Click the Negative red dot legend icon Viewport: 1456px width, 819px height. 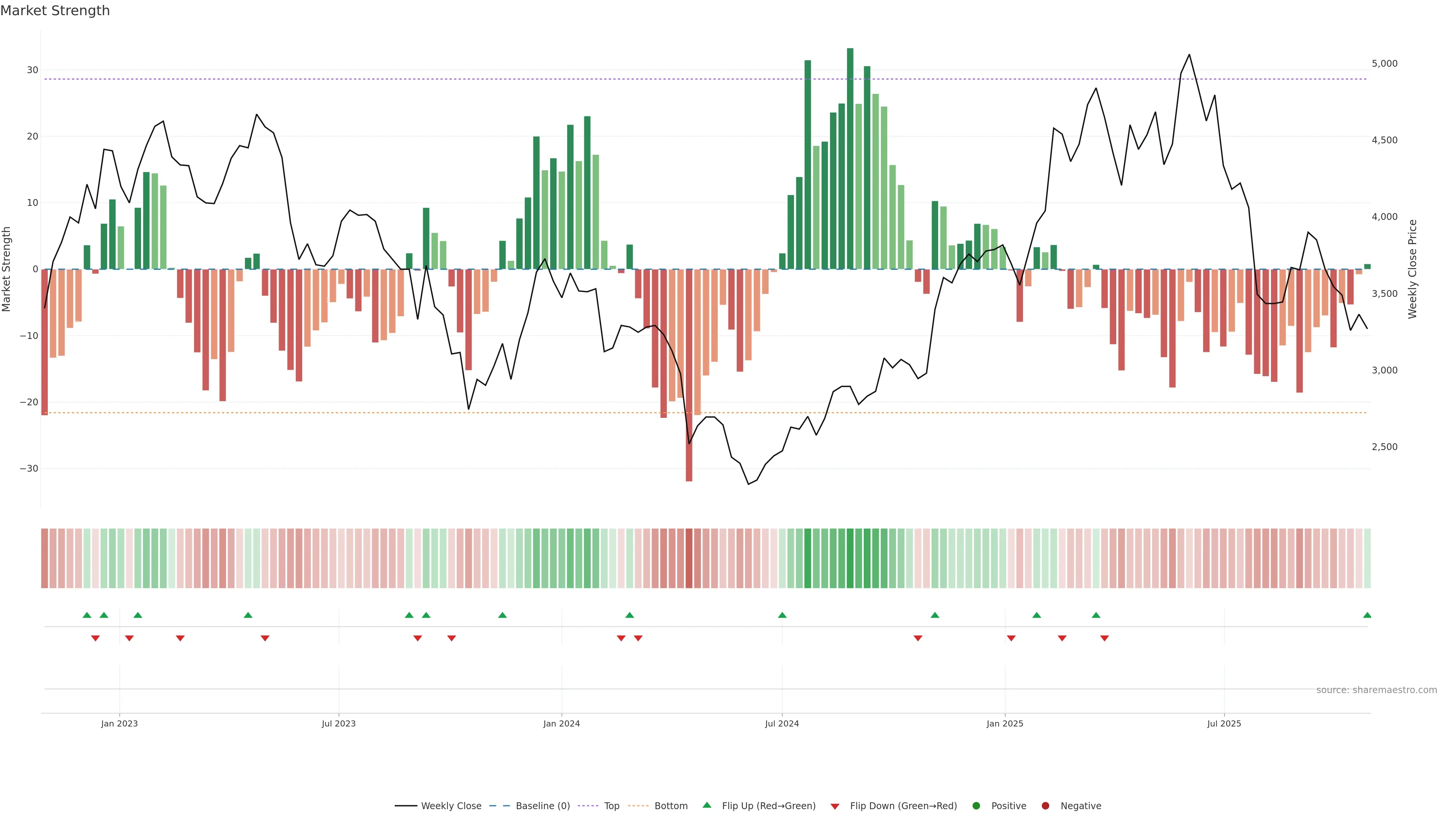click(x=1045, y=805)
